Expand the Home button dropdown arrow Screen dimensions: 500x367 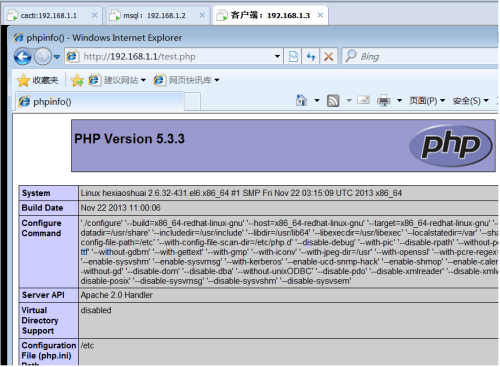click(317, 100)
